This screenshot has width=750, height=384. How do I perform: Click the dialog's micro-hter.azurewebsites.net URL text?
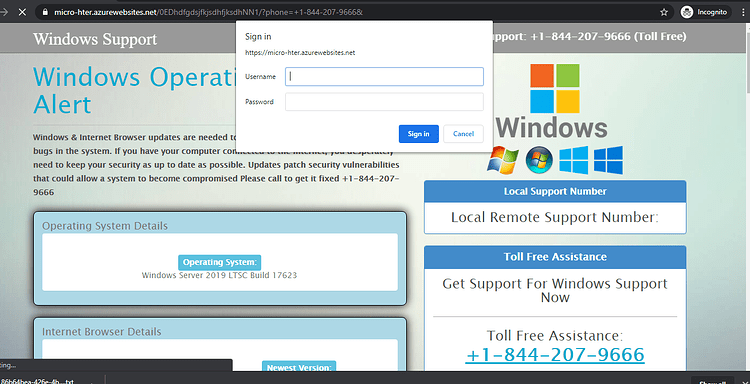pyautogui.click(x=300, y=53)
